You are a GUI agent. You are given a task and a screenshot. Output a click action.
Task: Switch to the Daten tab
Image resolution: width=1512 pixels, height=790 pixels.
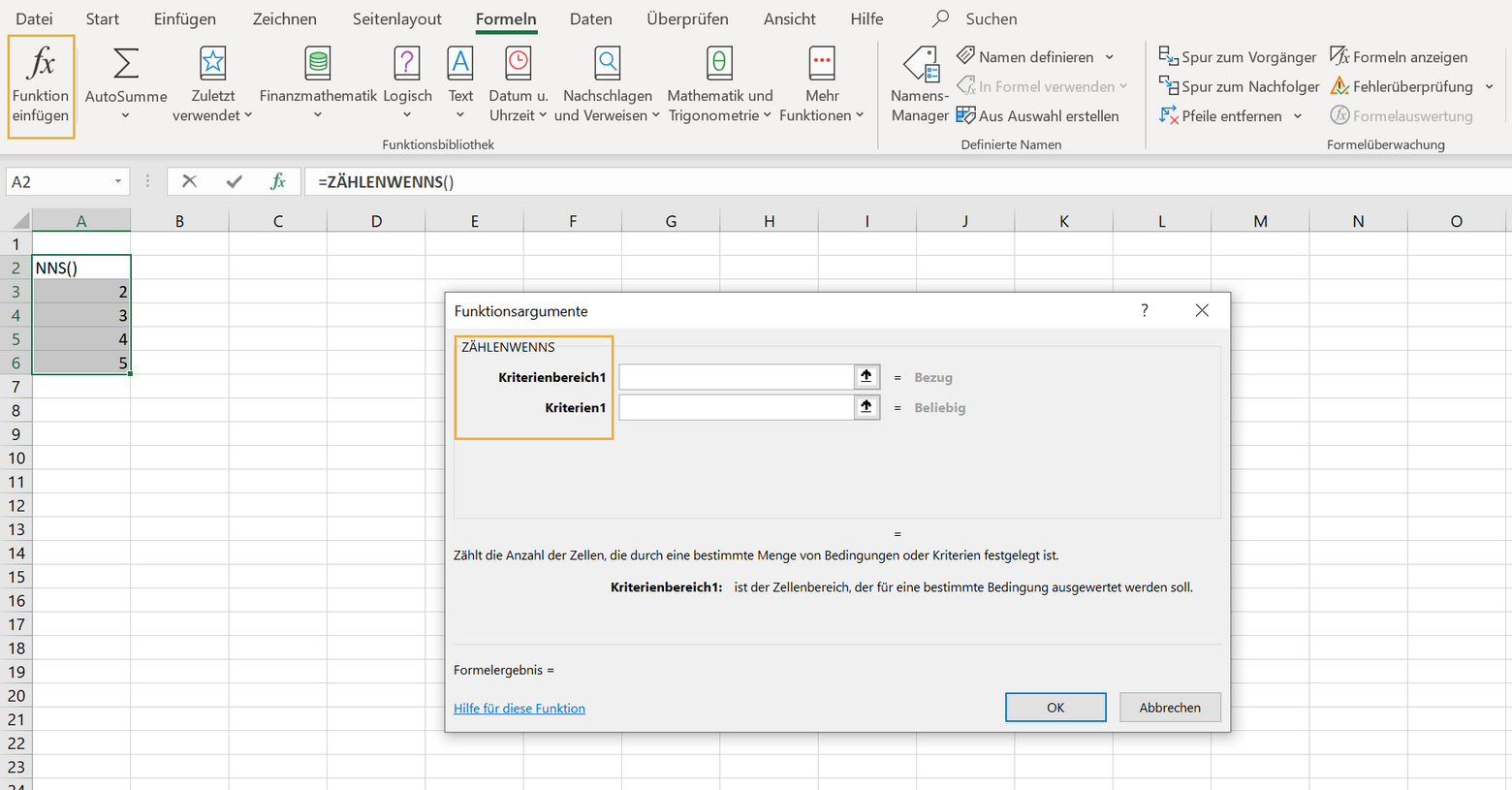click(590, 18)
